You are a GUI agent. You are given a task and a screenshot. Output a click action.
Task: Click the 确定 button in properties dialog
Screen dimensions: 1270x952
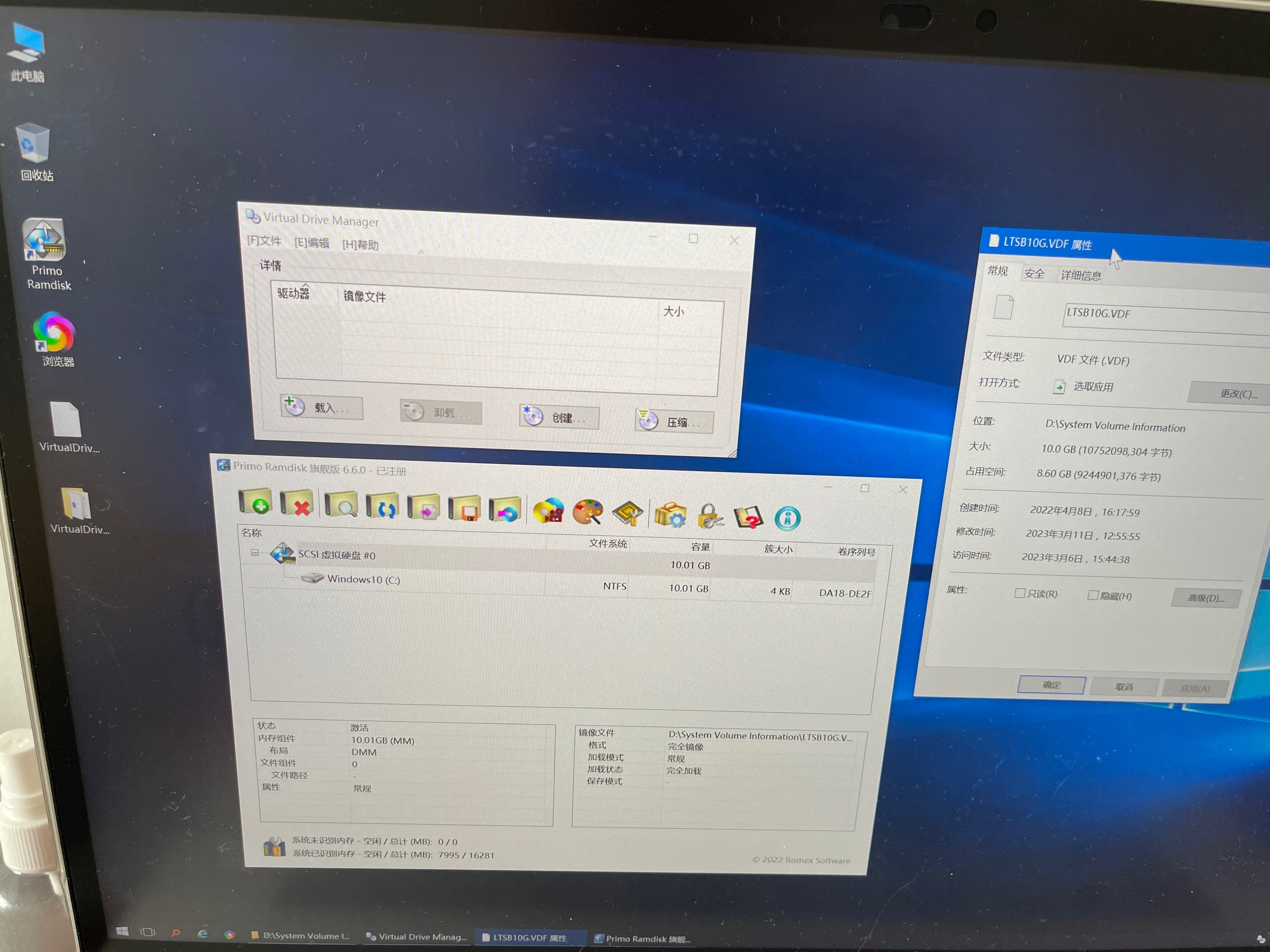pos(1051,685)
